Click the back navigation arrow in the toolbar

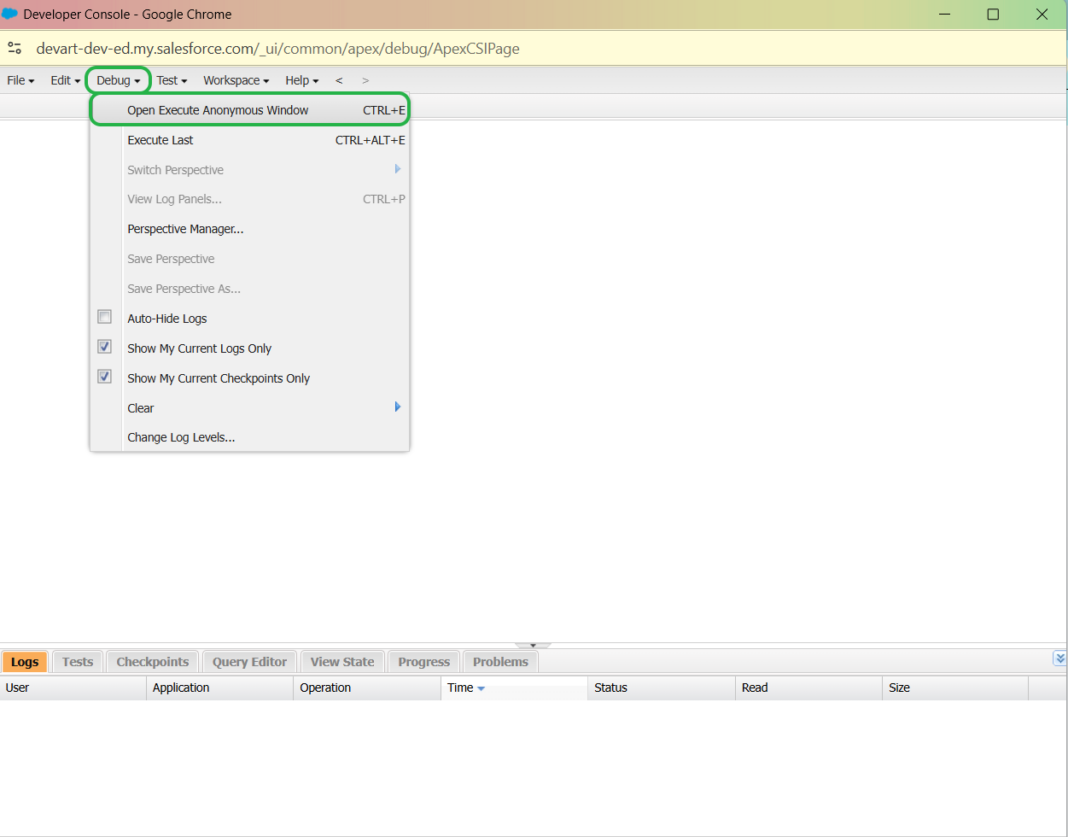point(338,80)
